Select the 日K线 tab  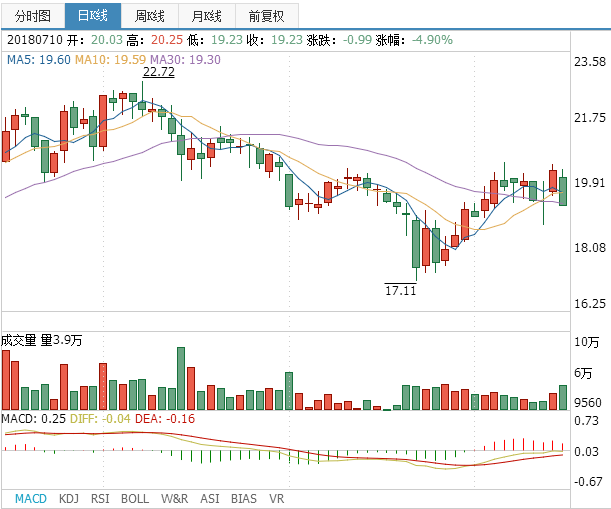pyautogui.click(x=93, y=16)
